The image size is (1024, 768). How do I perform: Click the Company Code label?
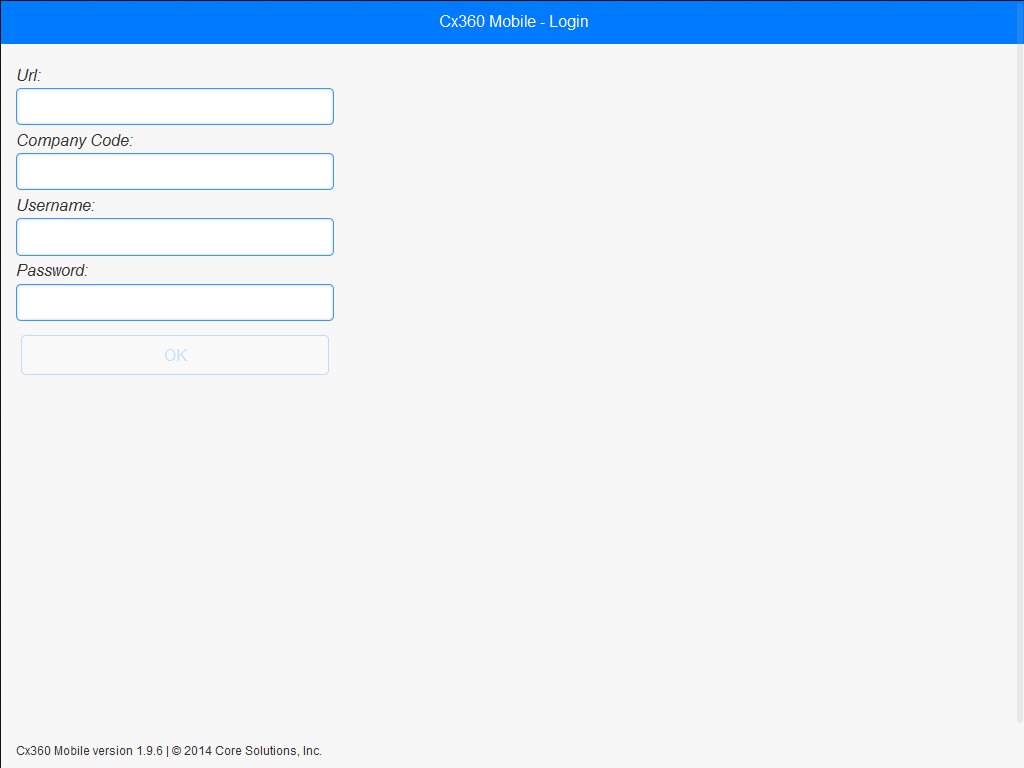click(75, 140)
